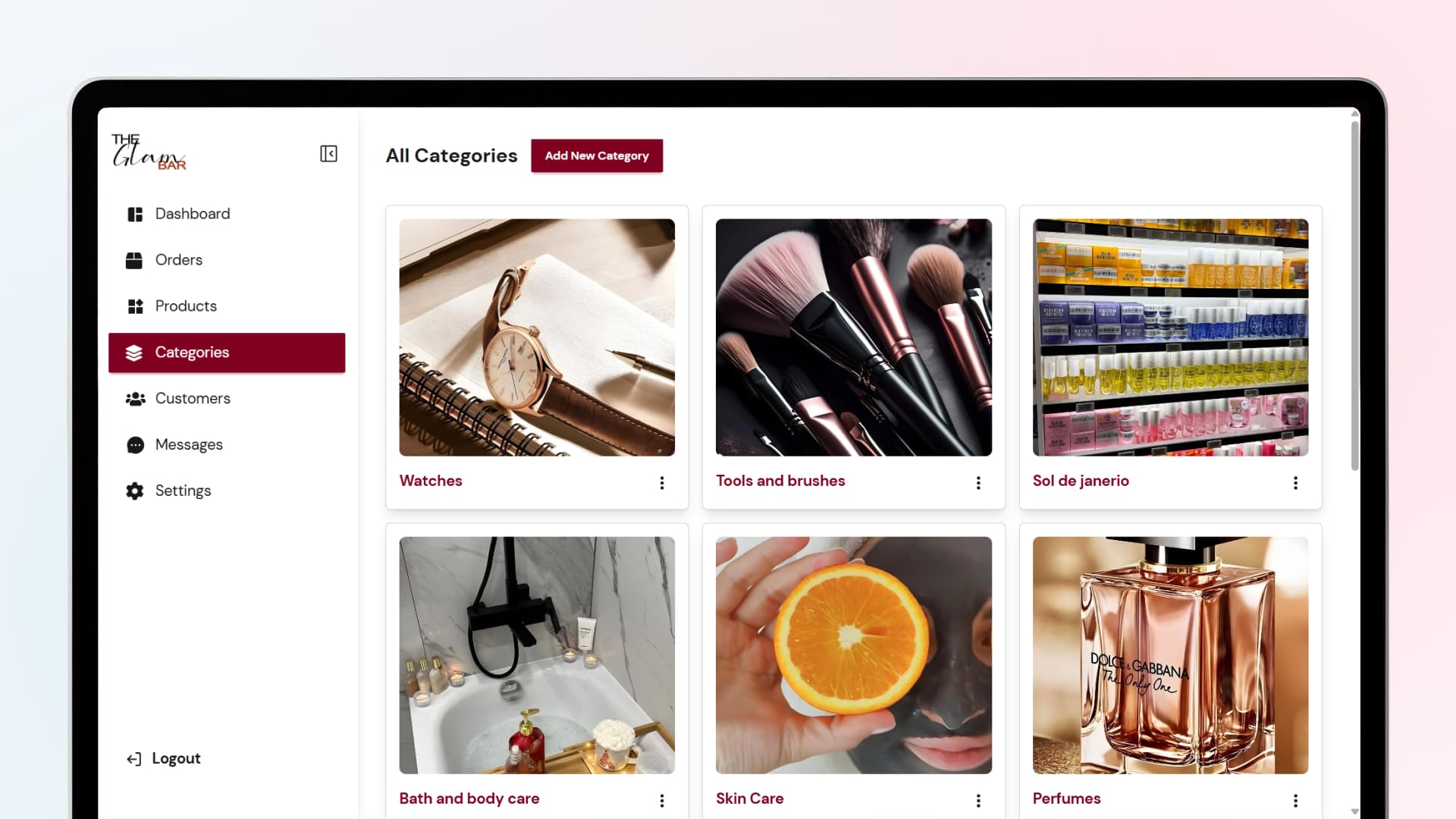Open Sol de janerio options menu
This screenshot has width=1456, height=819.
(1295, 483)
